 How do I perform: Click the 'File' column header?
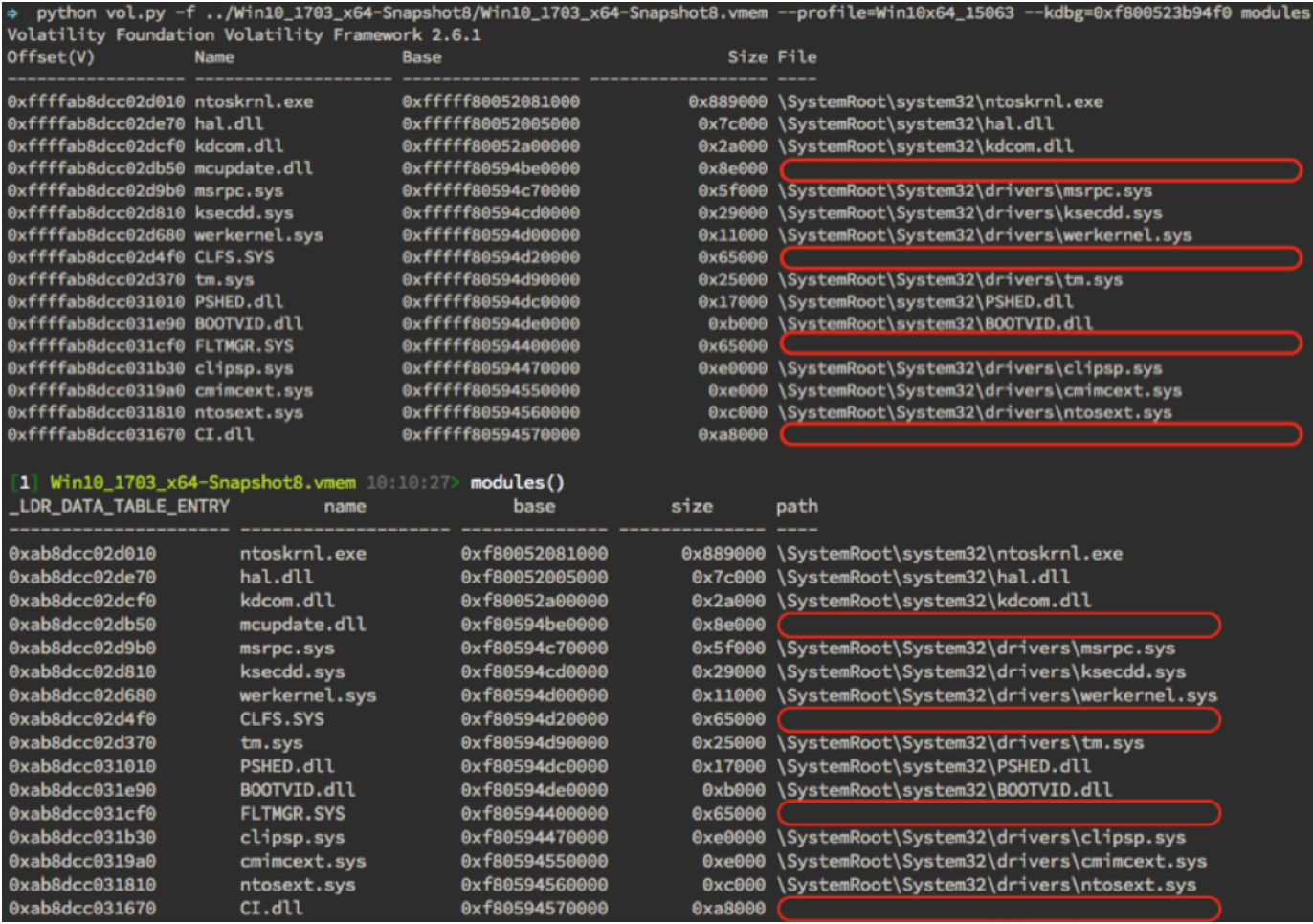pos(797,57)
